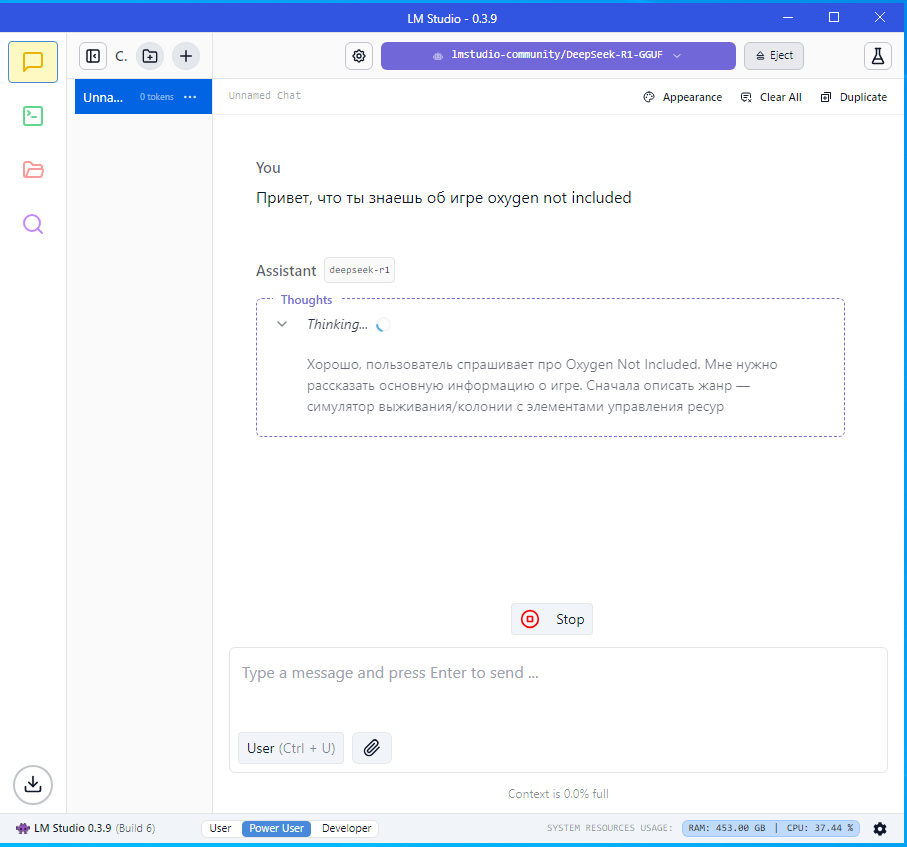
Task: Click the LM Studio logo in status bar
Action: tap(23, 828)
